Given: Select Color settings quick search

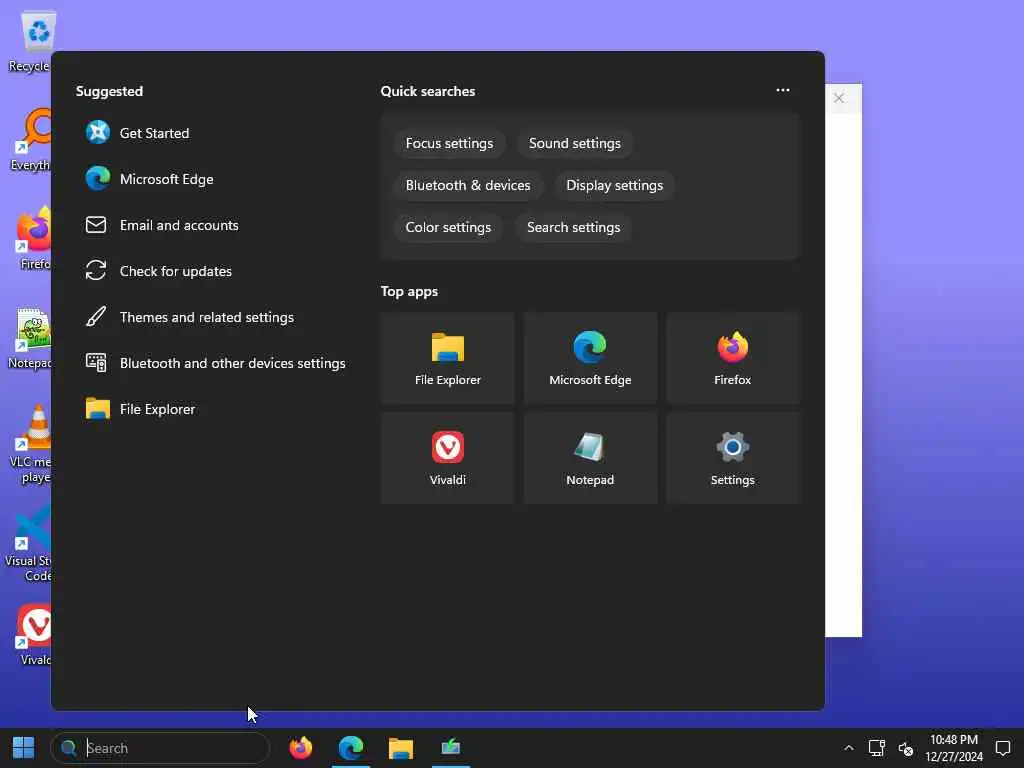Looking at the screenshot, I should pyautogui.click(x=448, y=227).
